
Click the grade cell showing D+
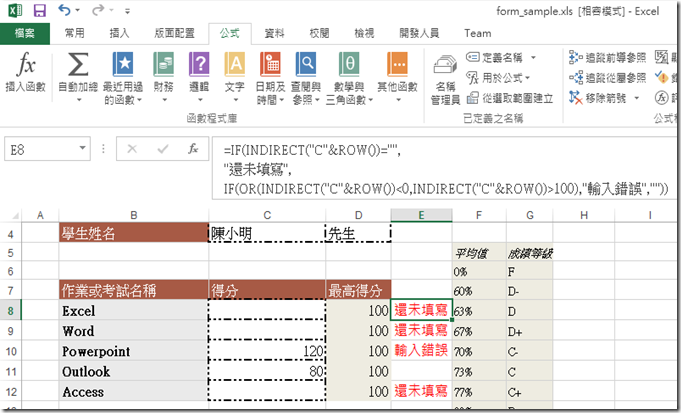click(529, 331)
